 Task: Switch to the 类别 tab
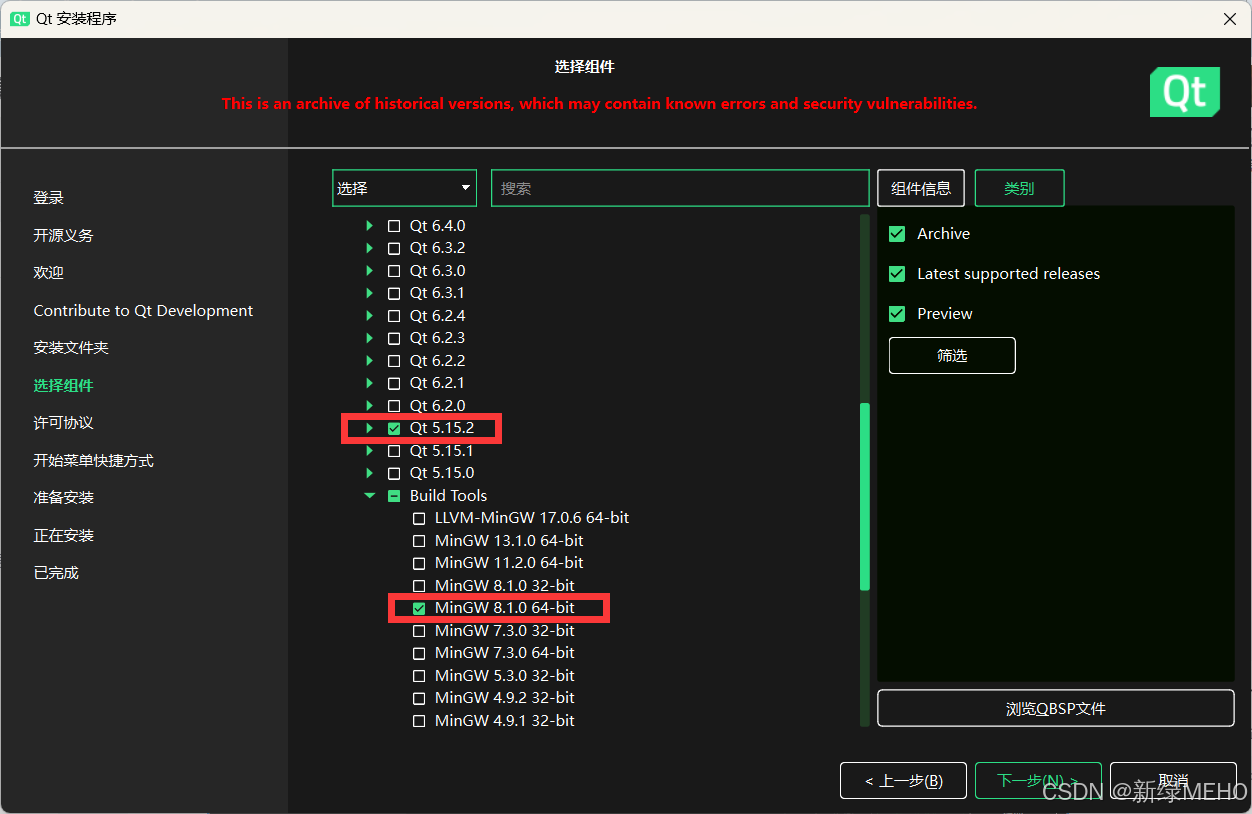1019,188
